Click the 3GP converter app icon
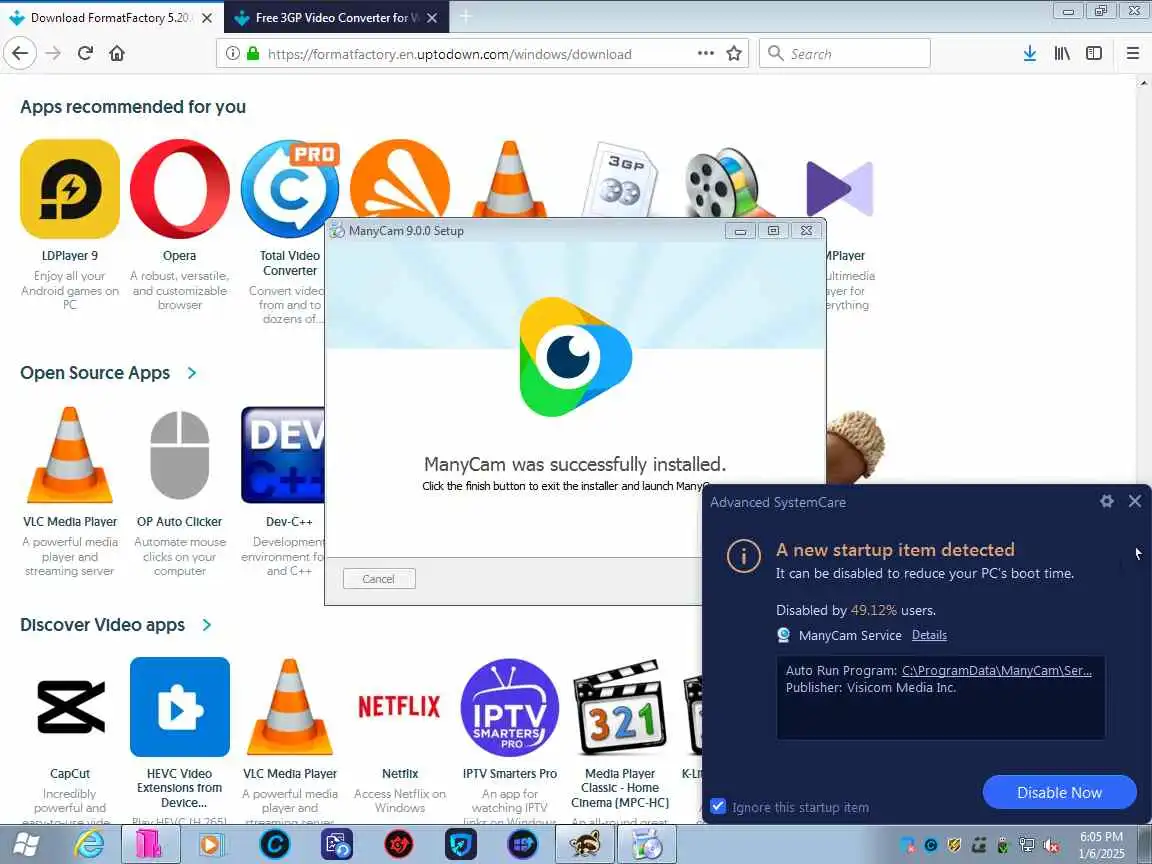Viewport: 1152px width, 864px height. 621,180
